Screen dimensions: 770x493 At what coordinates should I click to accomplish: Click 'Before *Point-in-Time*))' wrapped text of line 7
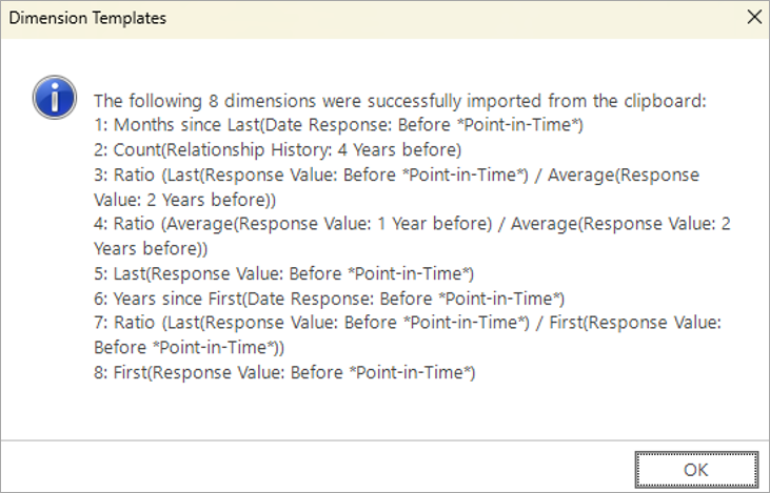189,348
